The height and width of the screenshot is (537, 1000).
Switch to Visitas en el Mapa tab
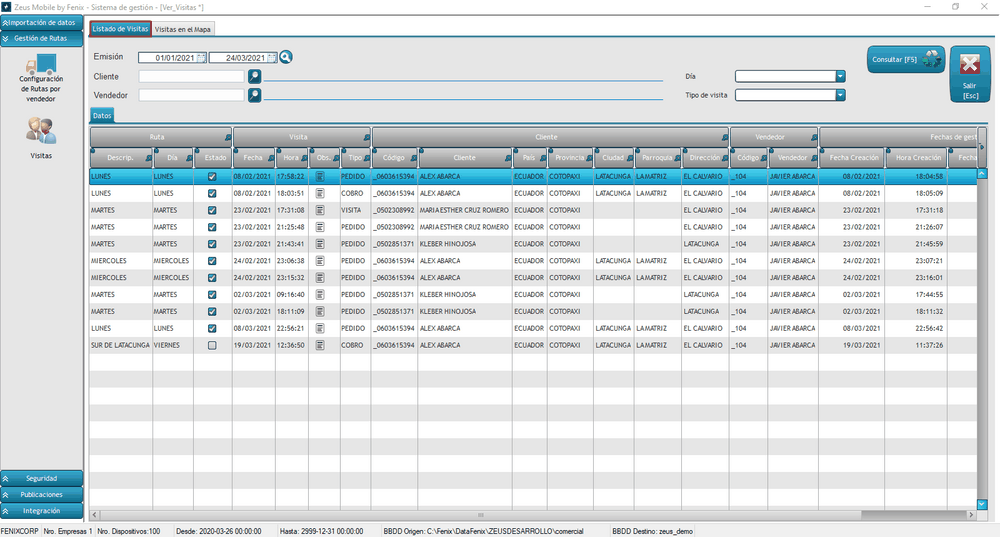tap(183, 29)
